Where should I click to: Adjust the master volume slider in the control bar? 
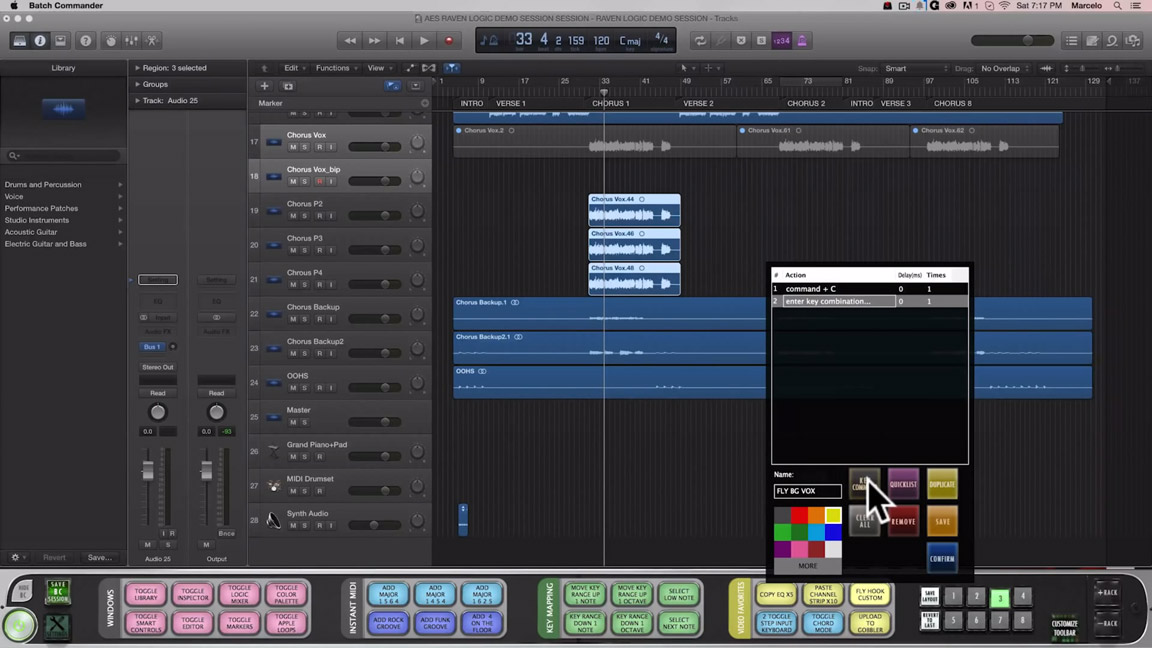coord(1012,40)
